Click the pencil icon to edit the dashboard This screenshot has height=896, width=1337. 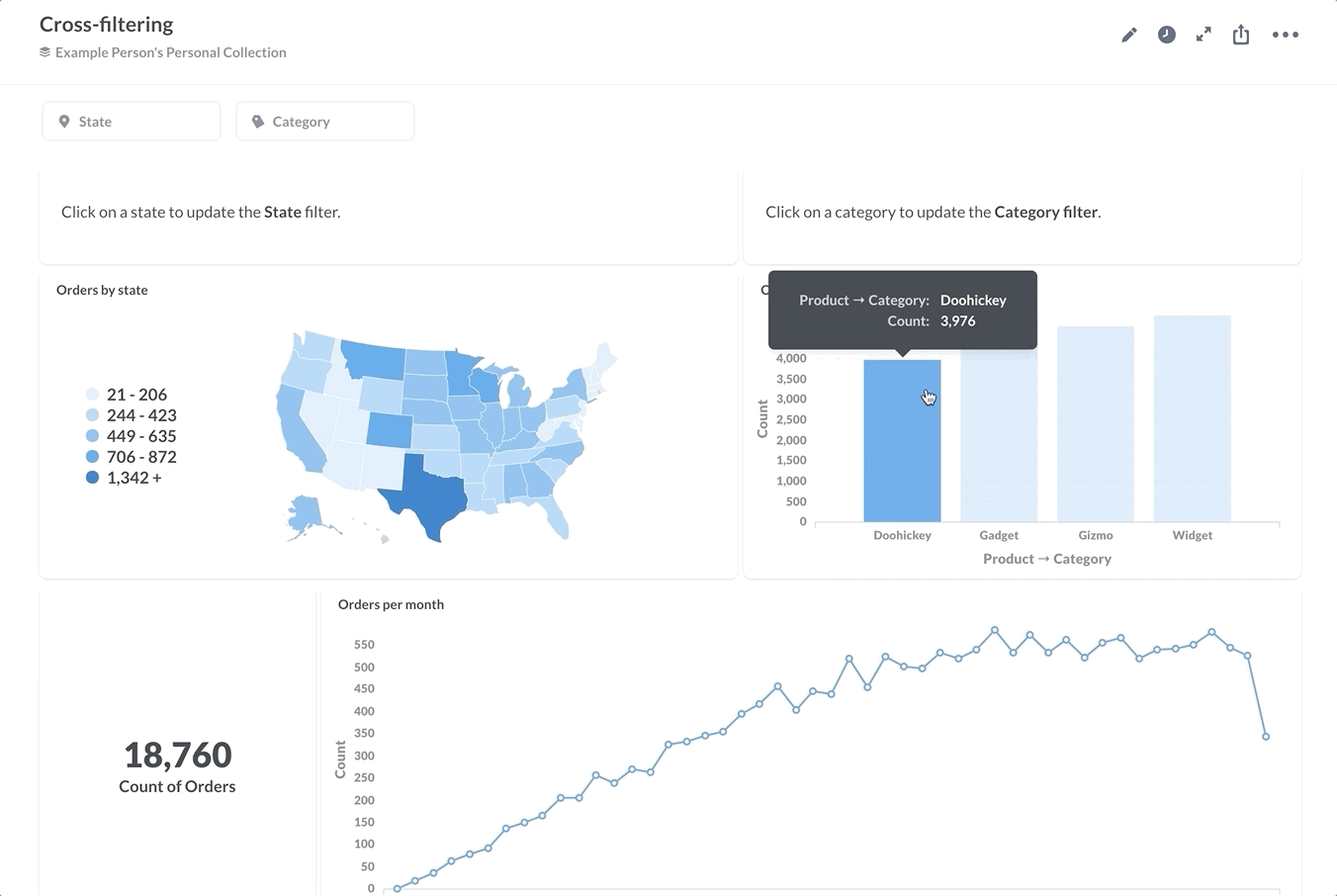coord(1129,34)
